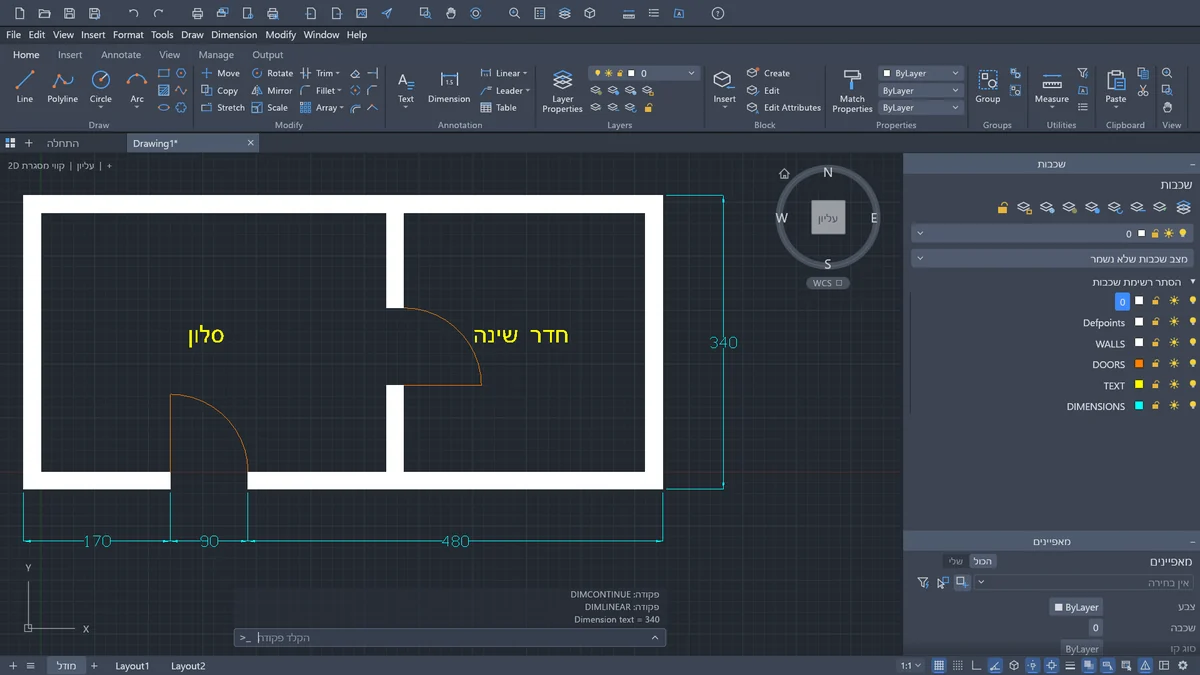The width and height of the screenshot is (1200, 675).
Task: Click the Paste button
Action: (1116, 87)
